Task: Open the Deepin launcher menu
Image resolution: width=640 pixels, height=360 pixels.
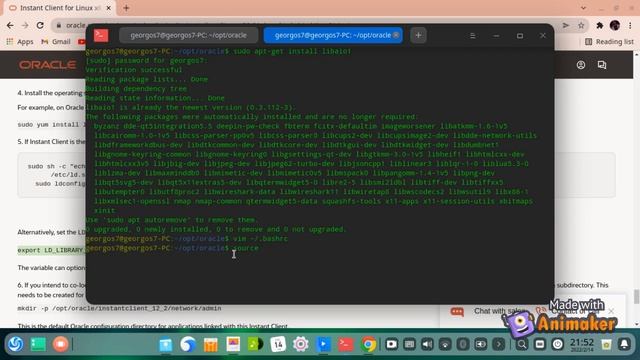Action: coord(16,344)
